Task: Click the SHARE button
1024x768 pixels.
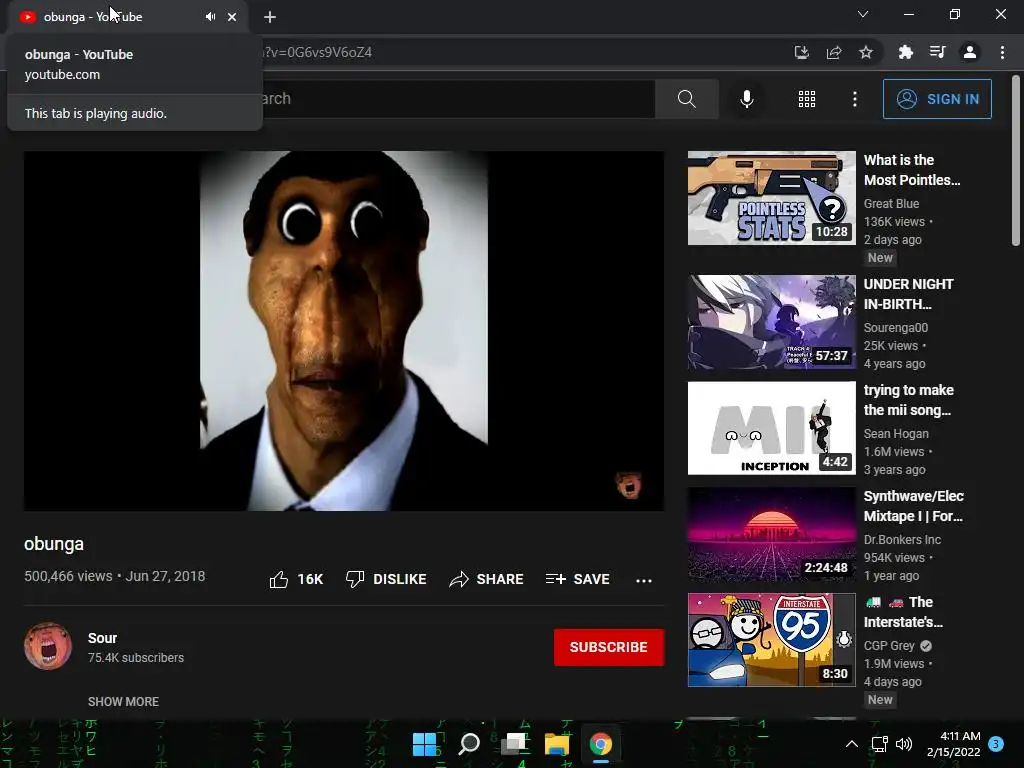Action: point(487,579)
